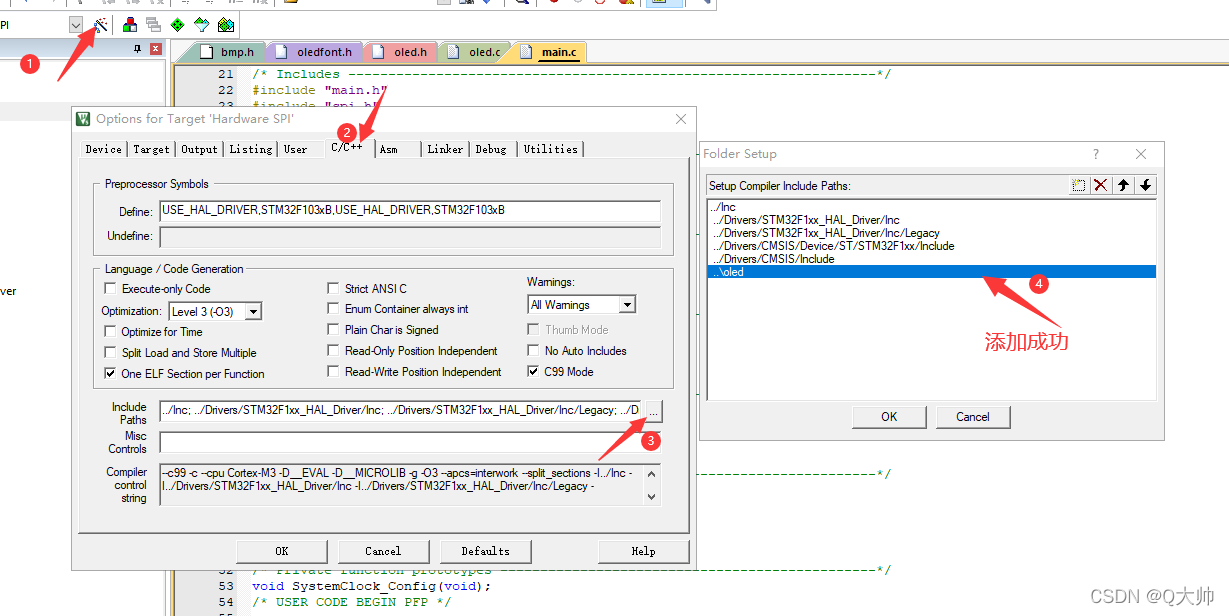
Task: Open the File Extensions manage project items icon
Action: (131, 24)
